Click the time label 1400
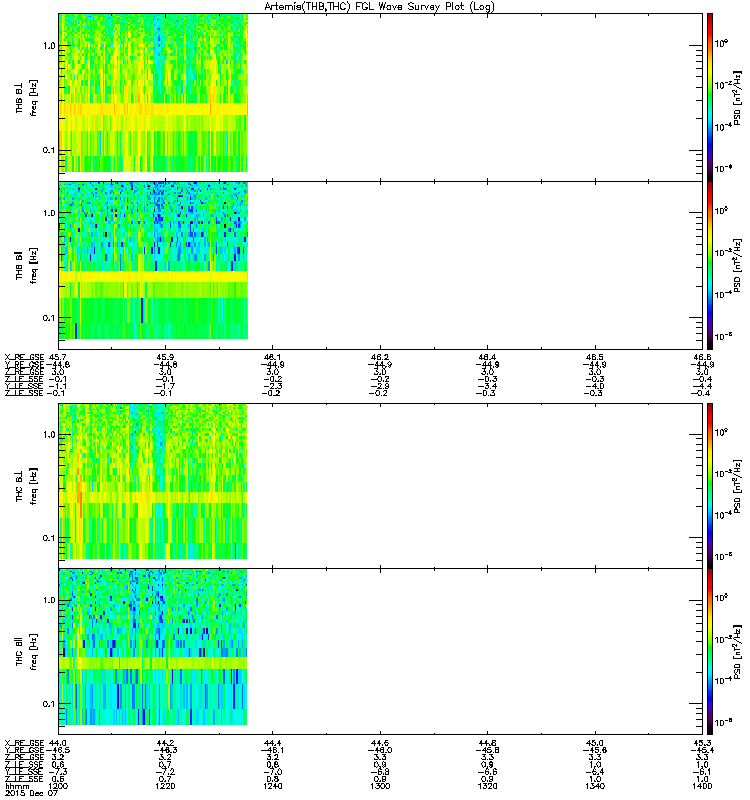Viewport: 750px width, 800px height. click(702, 786)
